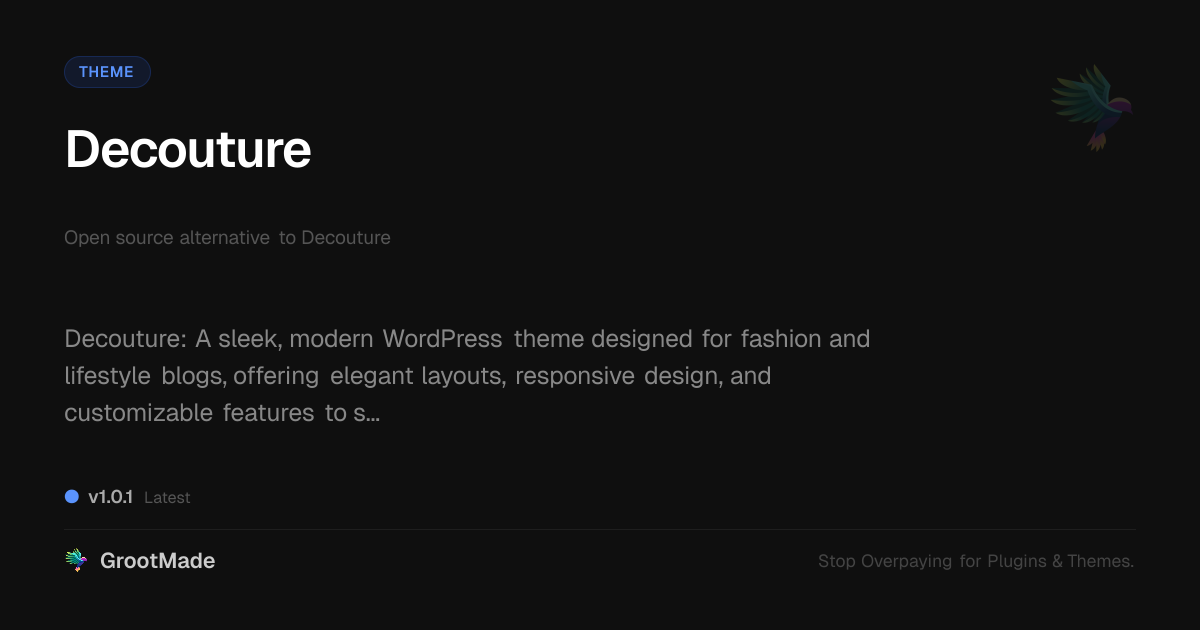This screenshot has width=1200, height=630.
Task: Click the release indicator dot before v1.0.1
Action: (x=71, y=496)
